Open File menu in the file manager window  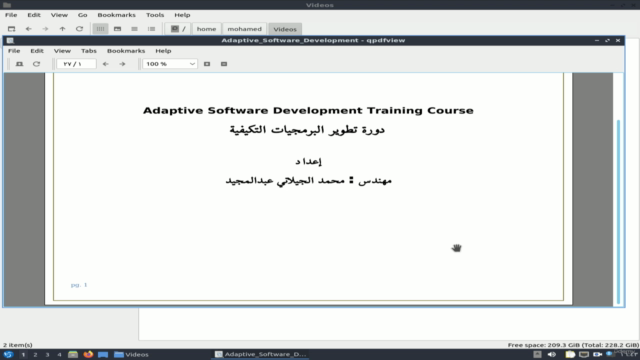point(11,15)
